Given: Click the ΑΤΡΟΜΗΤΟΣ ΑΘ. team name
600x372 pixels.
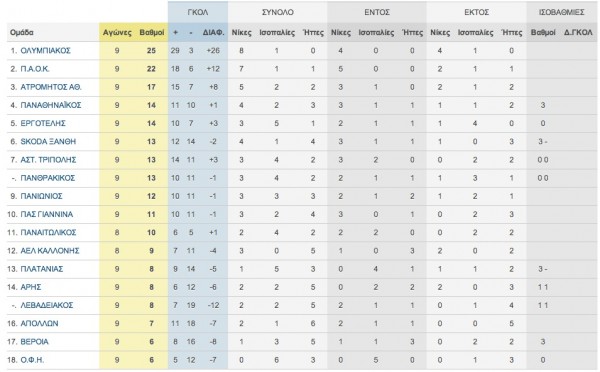Looking at the screenshot, I should [51, 87].
